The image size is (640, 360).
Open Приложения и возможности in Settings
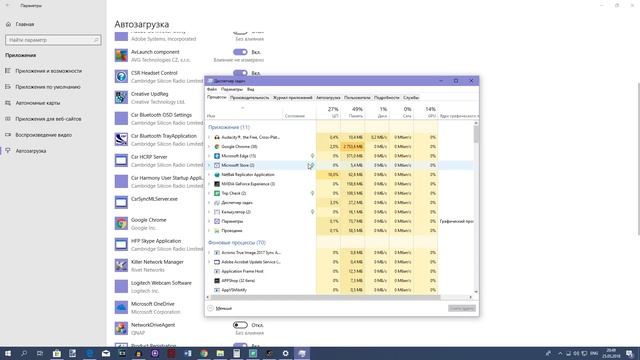tap(49, 71)
